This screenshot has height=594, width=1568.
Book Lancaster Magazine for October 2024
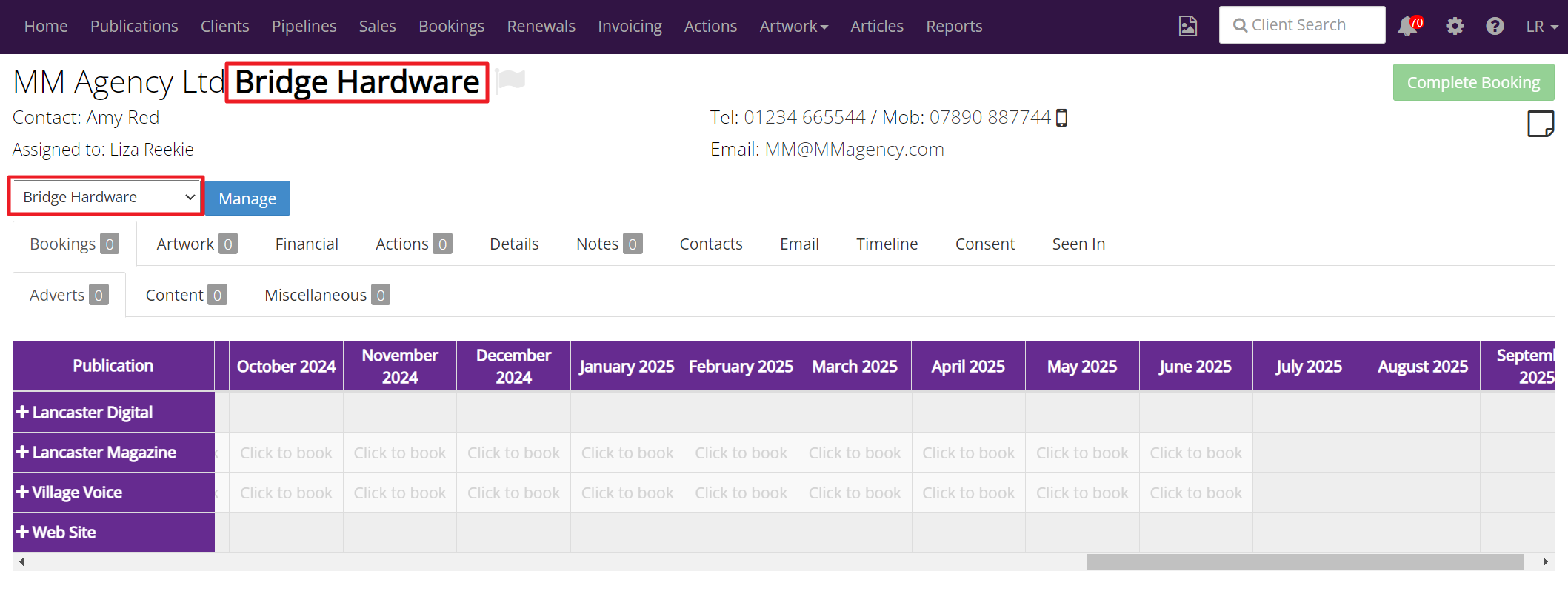(286, 453)
